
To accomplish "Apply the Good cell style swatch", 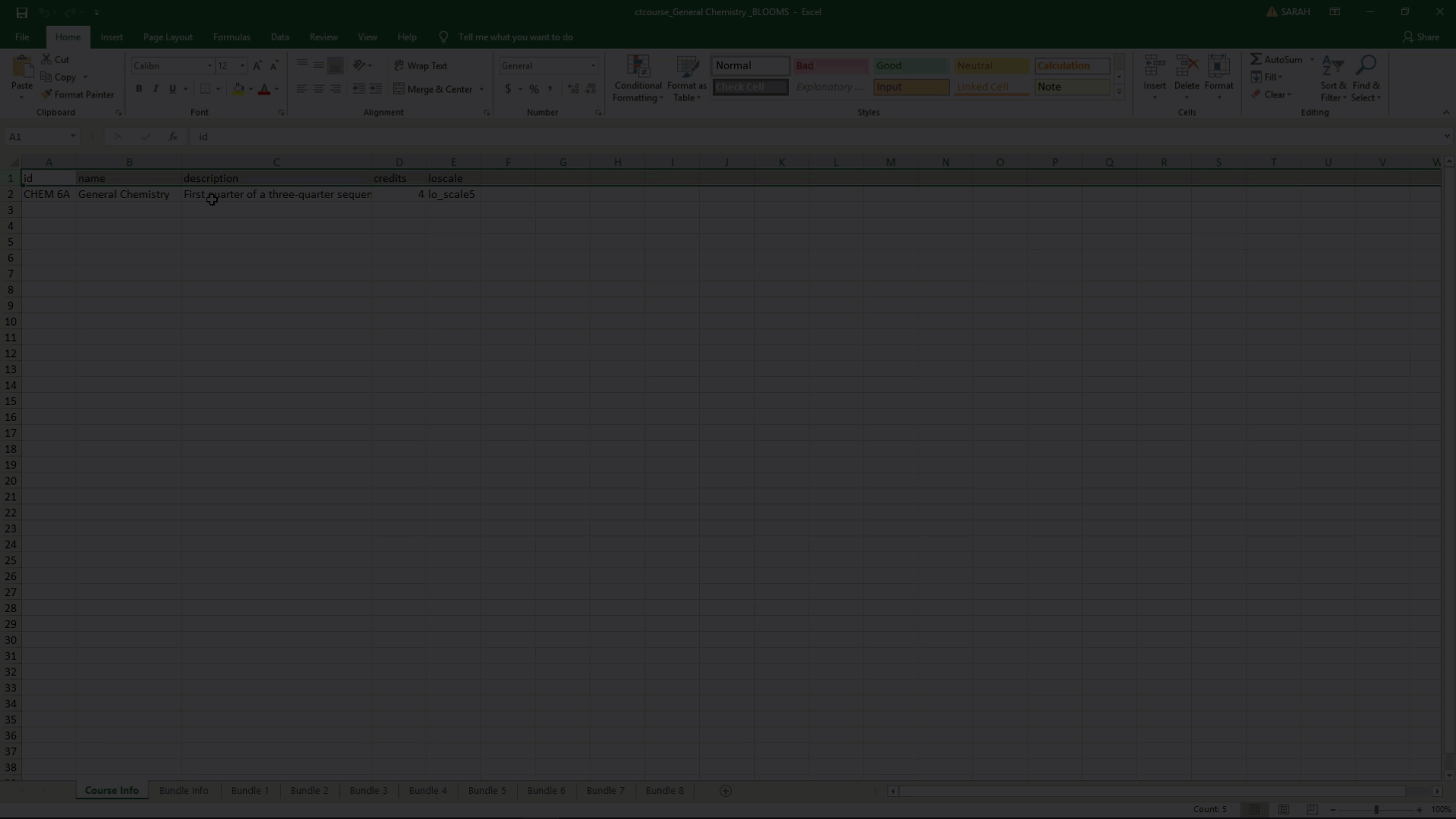I will tap(910, 65).
